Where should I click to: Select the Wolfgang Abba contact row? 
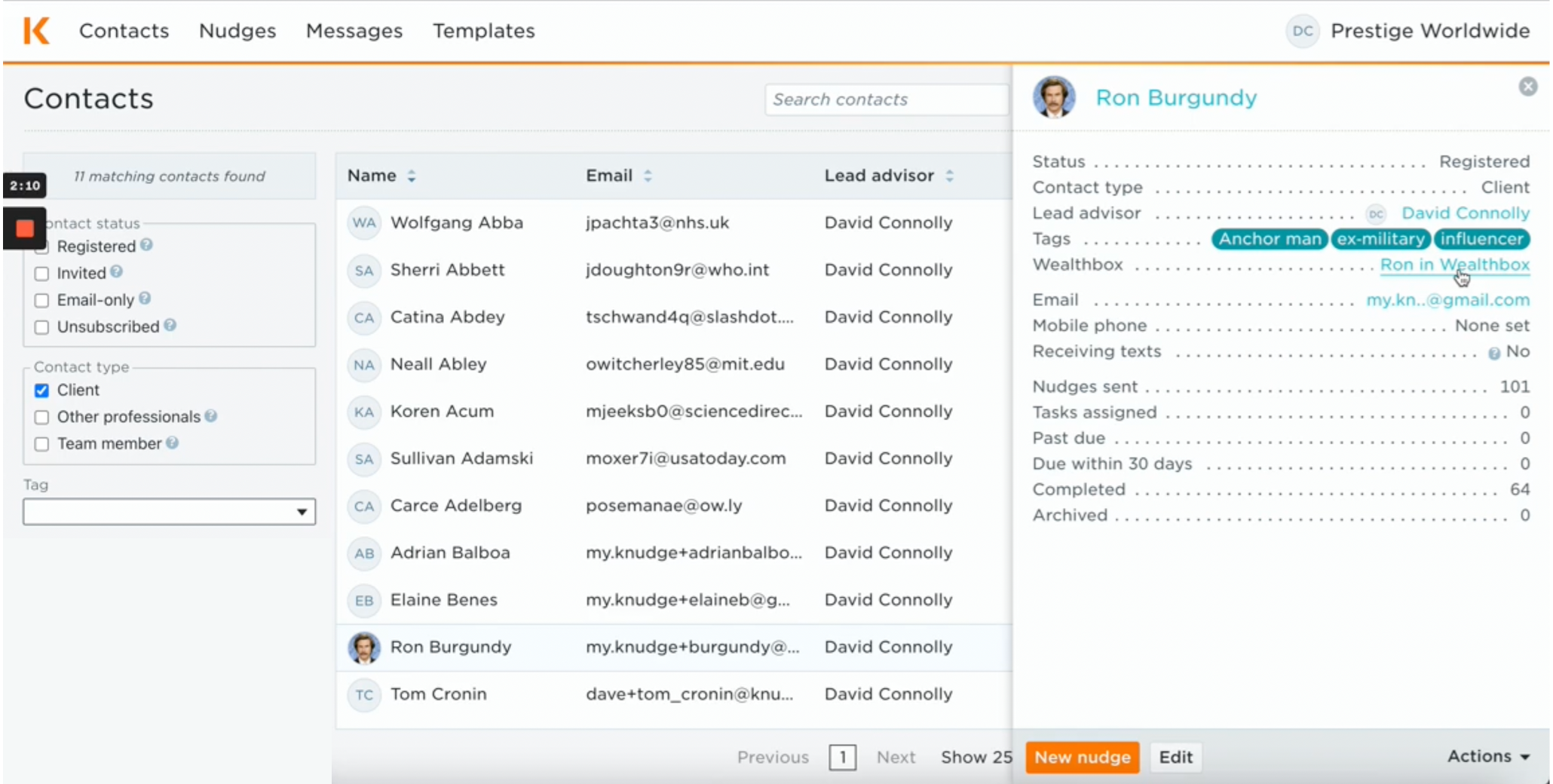(x=674, y=223)
